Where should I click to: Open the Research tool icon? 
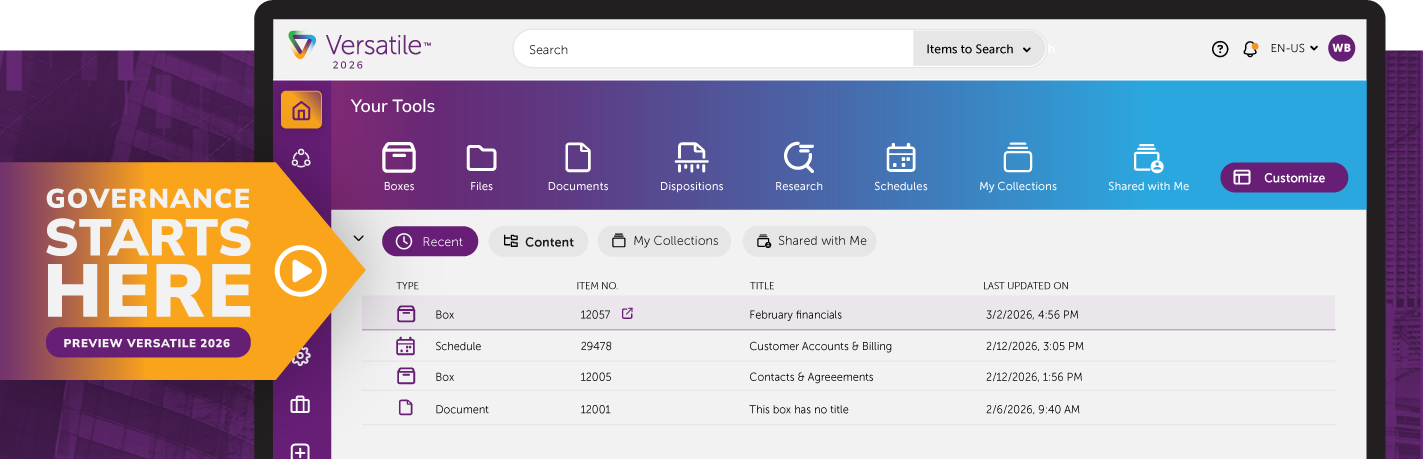point(798,158)
